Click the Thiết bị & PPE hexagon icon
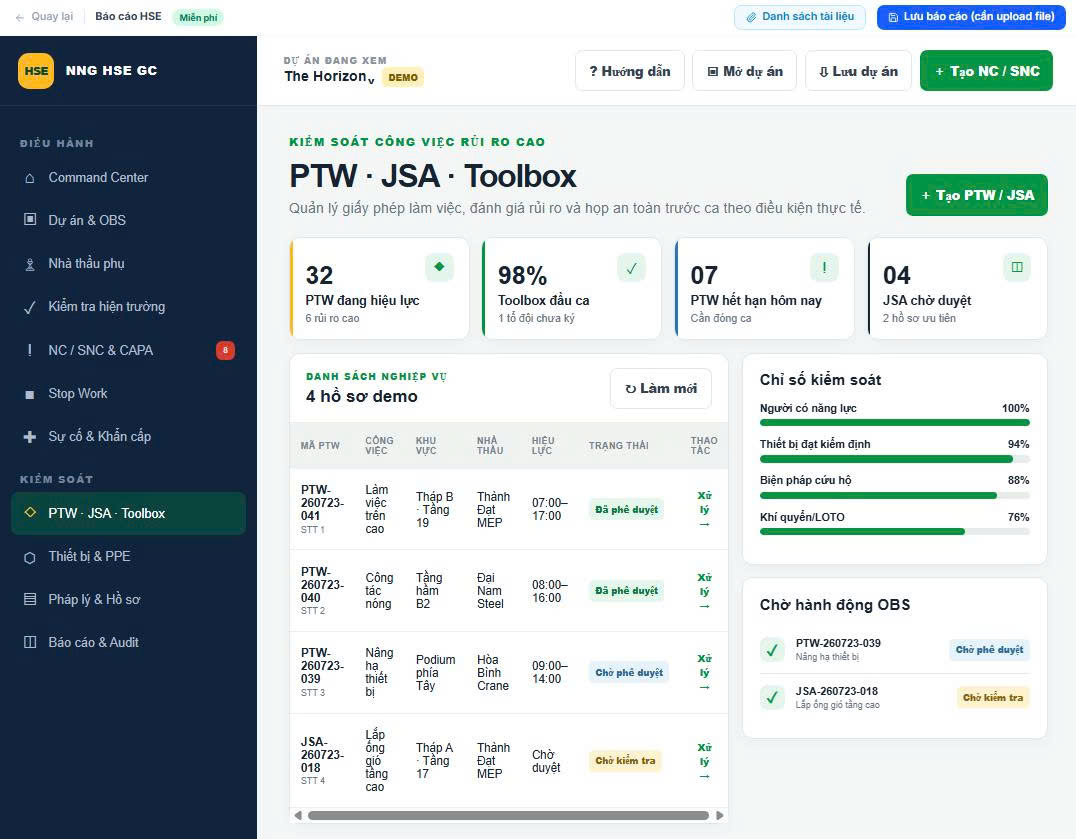This screenshot has height=839, width=1076. [30, 557]
